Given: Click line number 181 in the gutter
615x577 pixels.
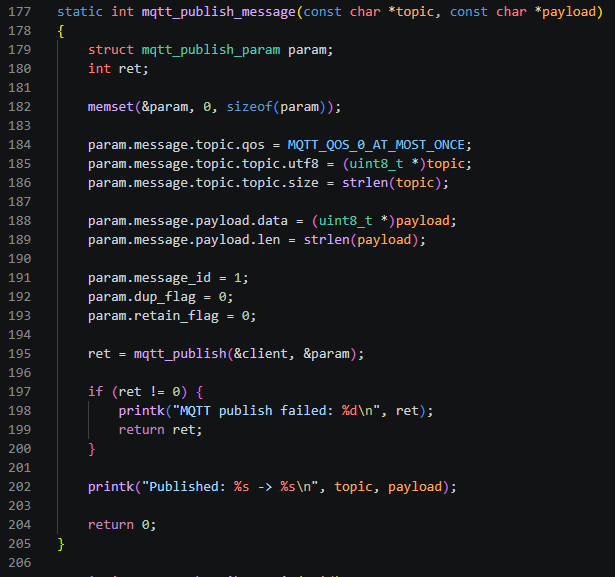Looking at the screenshot, I should click(x=20, y=88).
